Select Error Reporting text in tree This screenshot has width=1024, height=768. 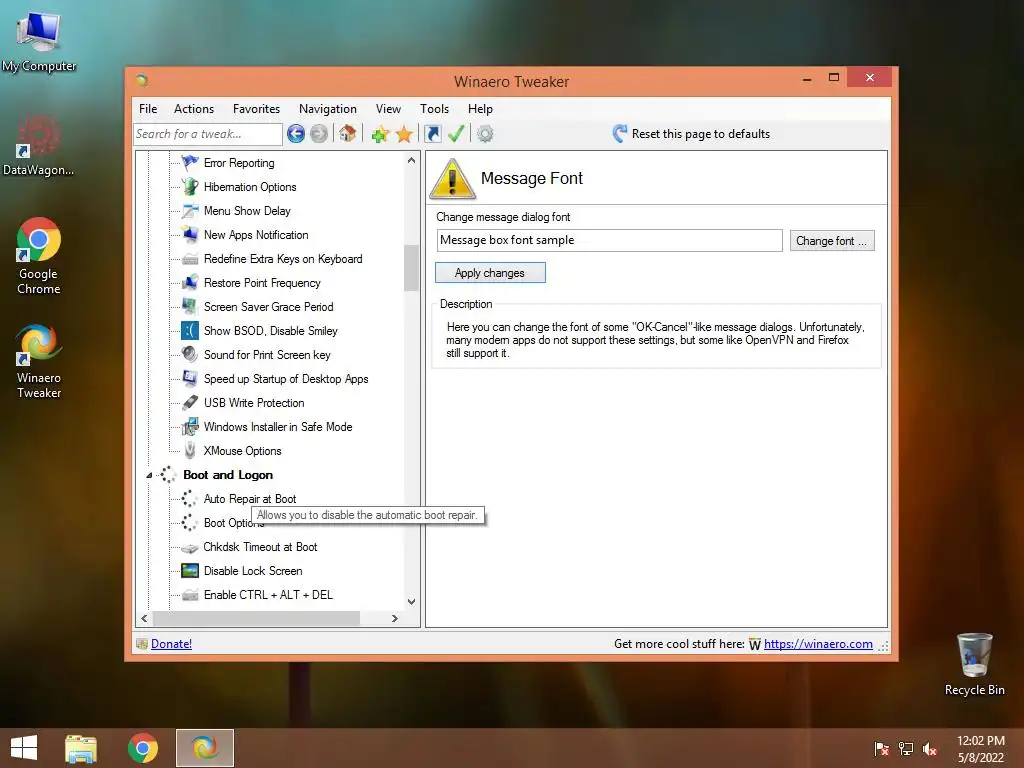coord(239,163)
